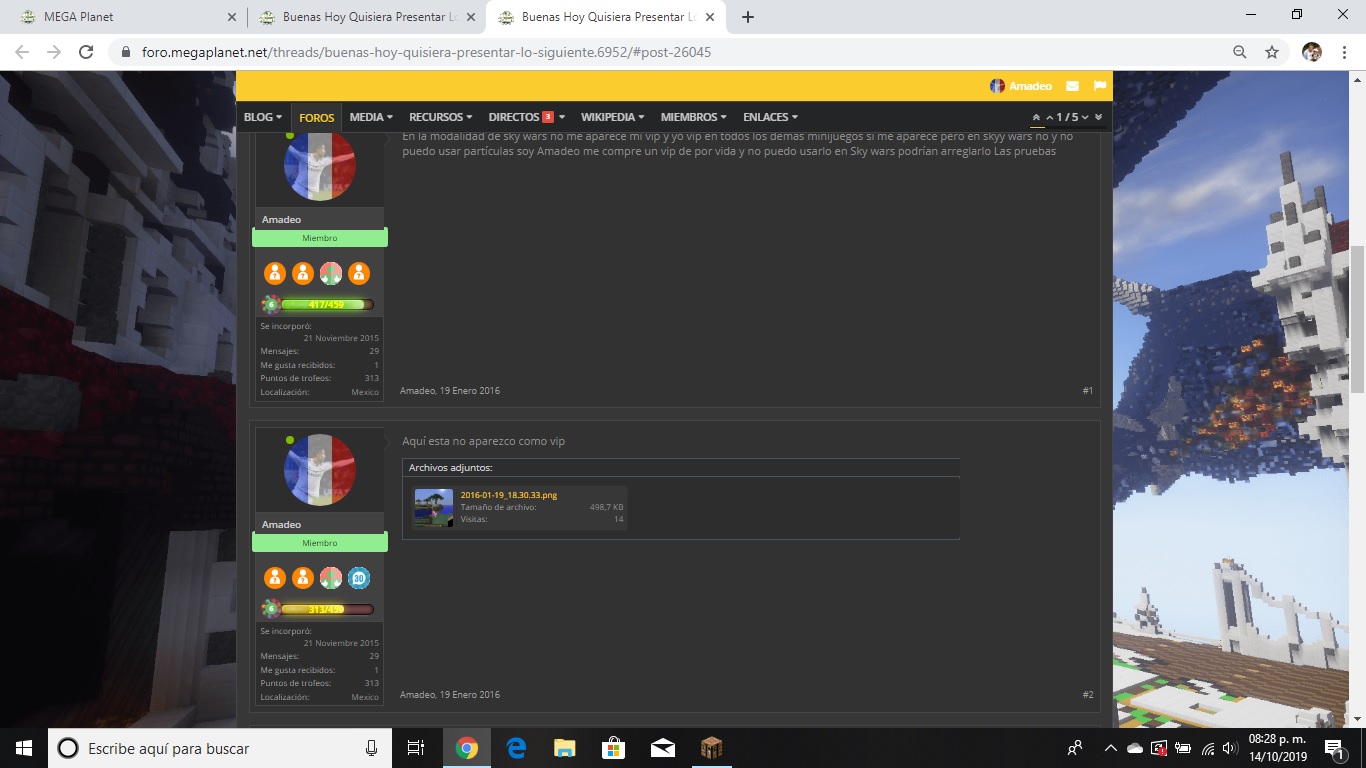Screen dimensions: 1366x768
Task: Open the zoom magnifier icon in the address bar
Action: (1240, 52)
